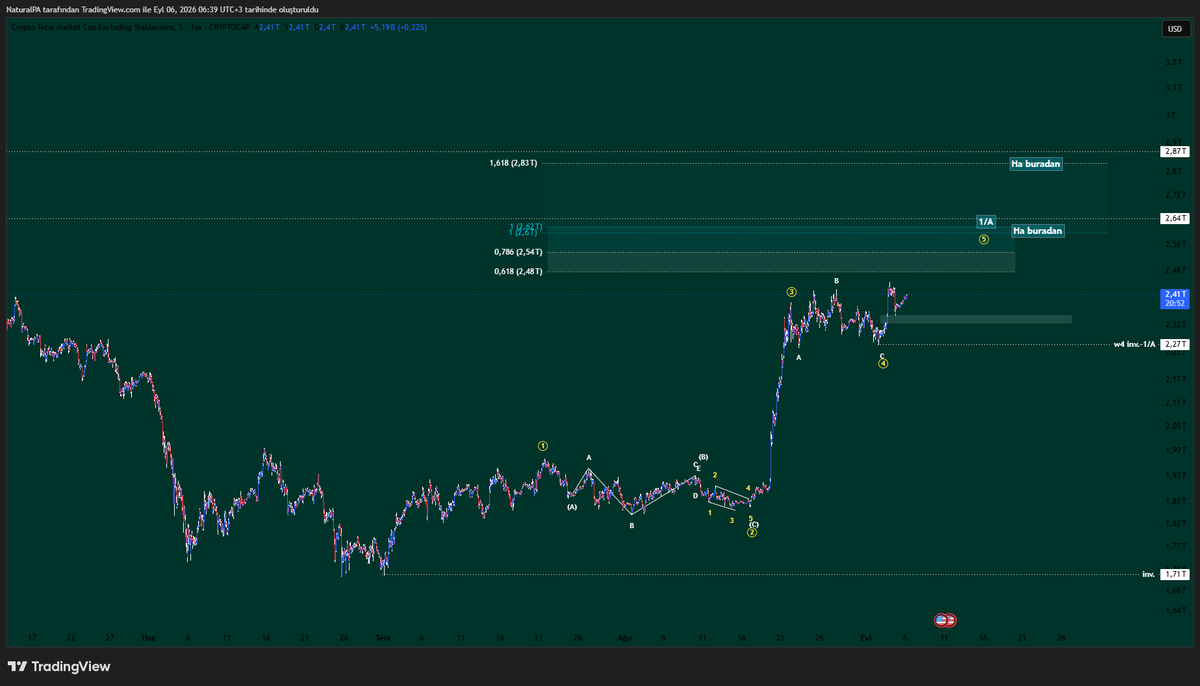Screen dimensions: 1200x686
Task: Select the yellow circled wave 4 marker
Action: 883,364
